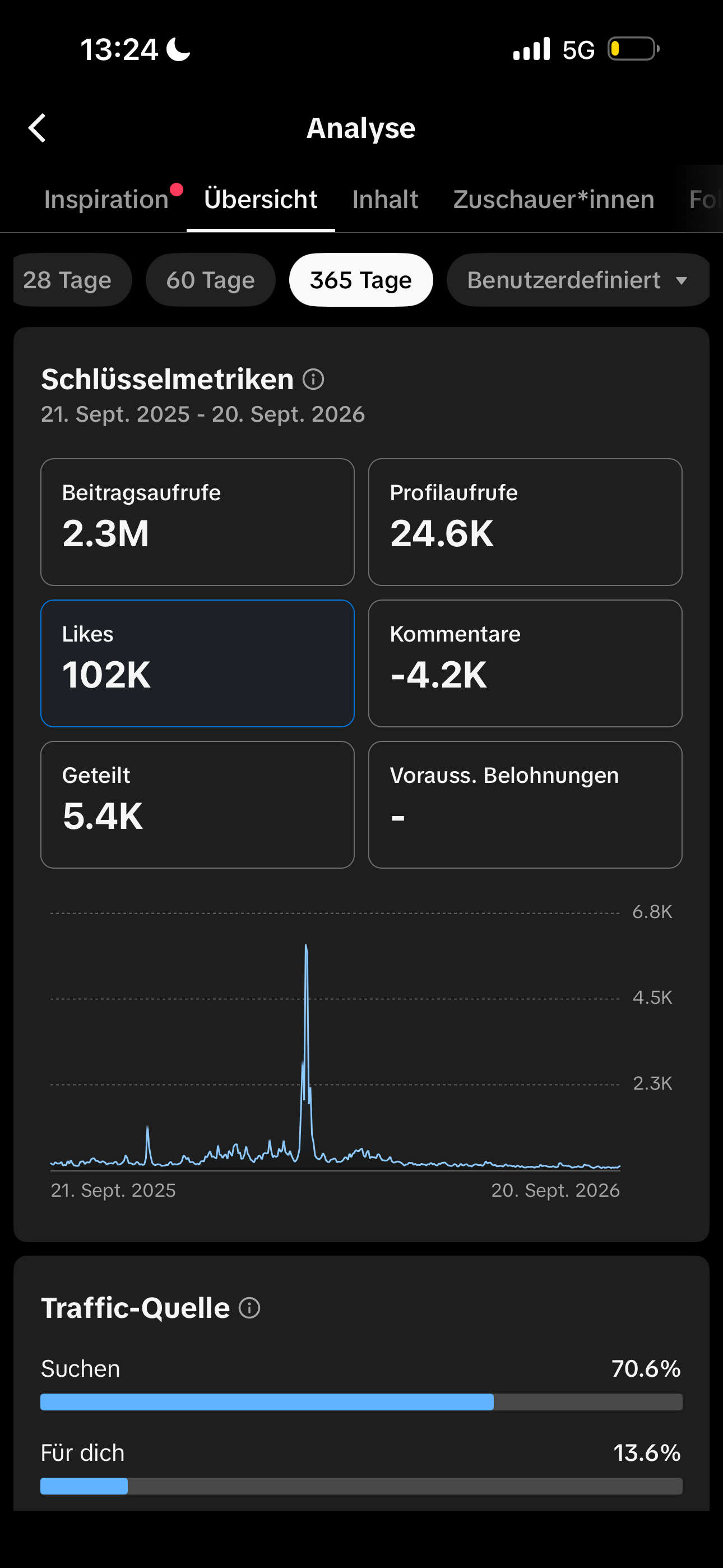Tap the back arrow icon
Screen dimensions: 723x1568
click(x=37, y=128)
